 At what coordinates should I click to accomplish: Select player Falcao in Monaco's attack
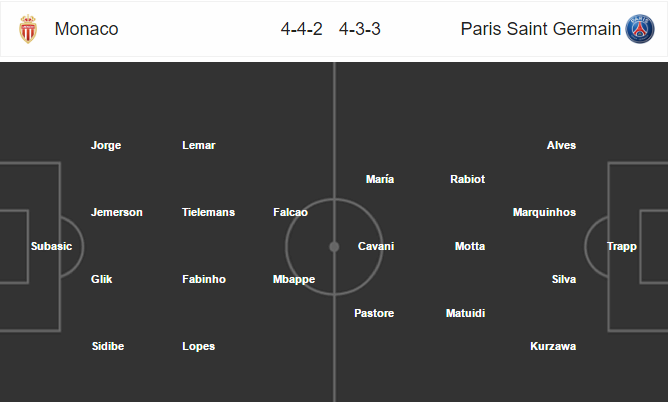click(290, 212)
